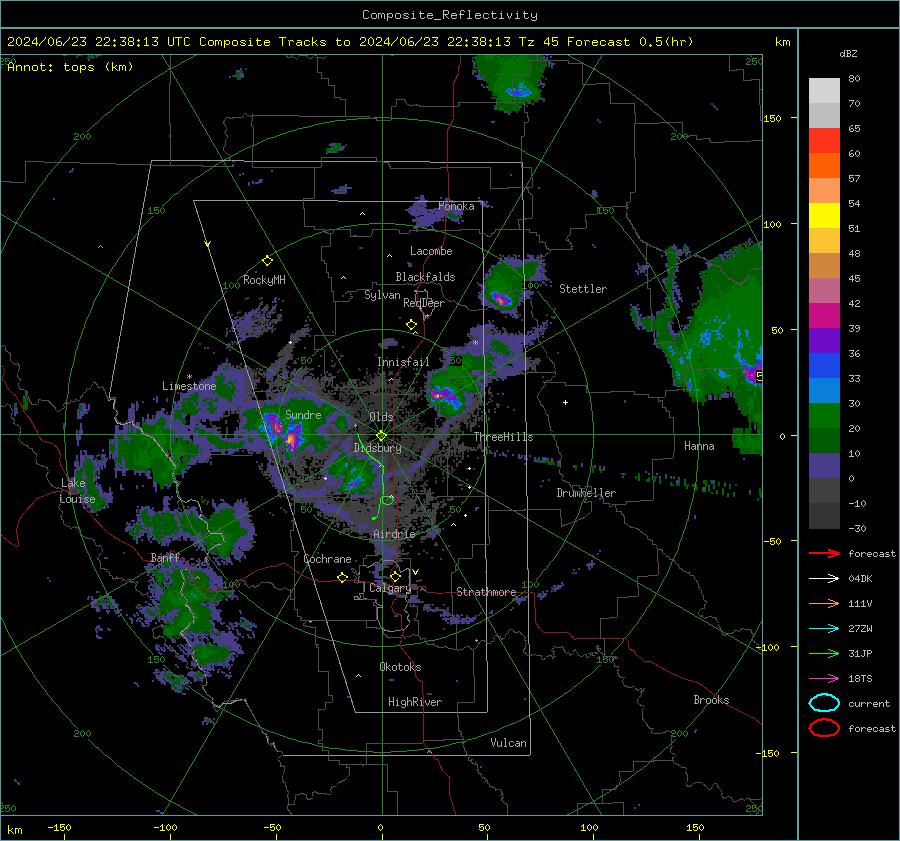Screen dimensions: 900x841
Task: Pick the yellow 51-54 dBZ swatch
Action: pyautogui.click(x=824, y=216)
